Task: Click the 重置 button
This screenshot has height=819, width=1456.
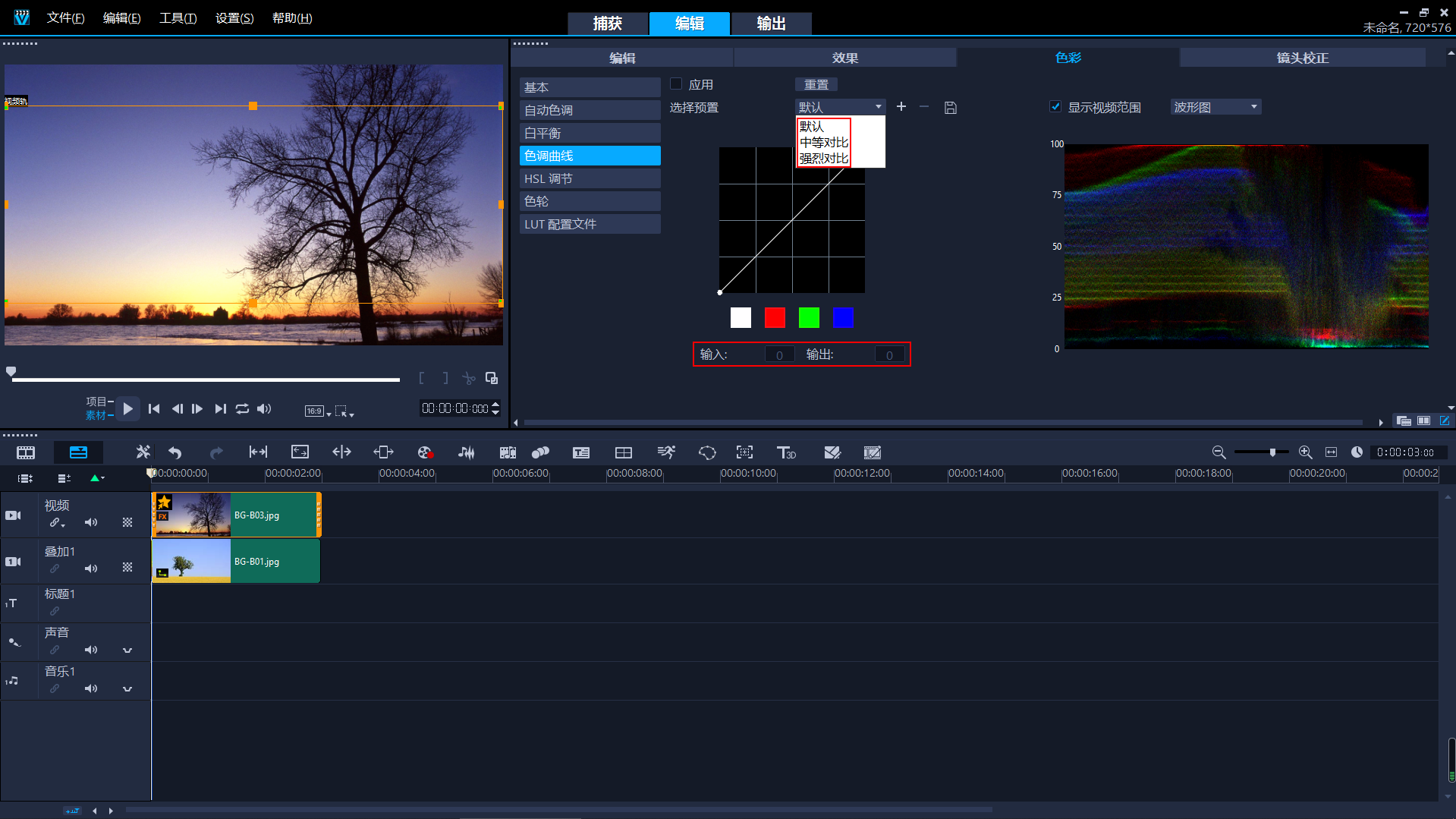Action: (x=816, y=84)
